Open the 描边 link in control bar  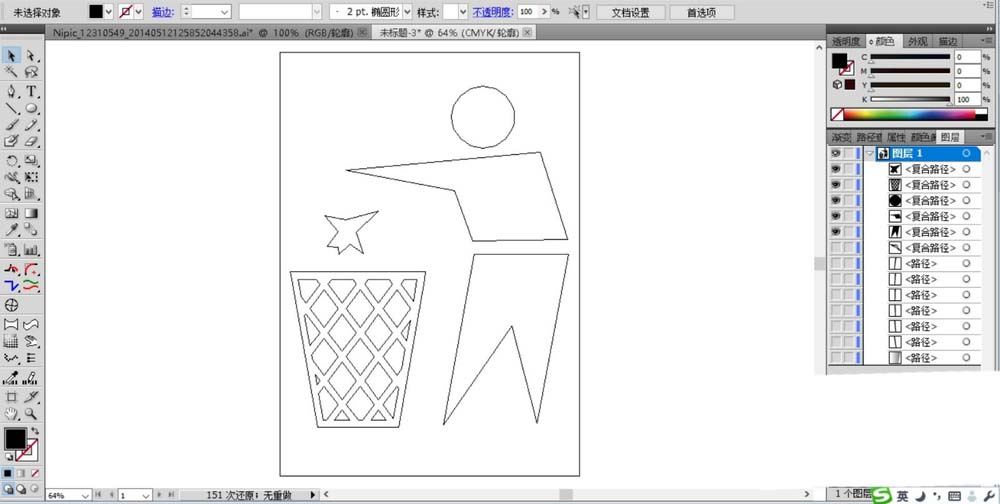[163, 11]
